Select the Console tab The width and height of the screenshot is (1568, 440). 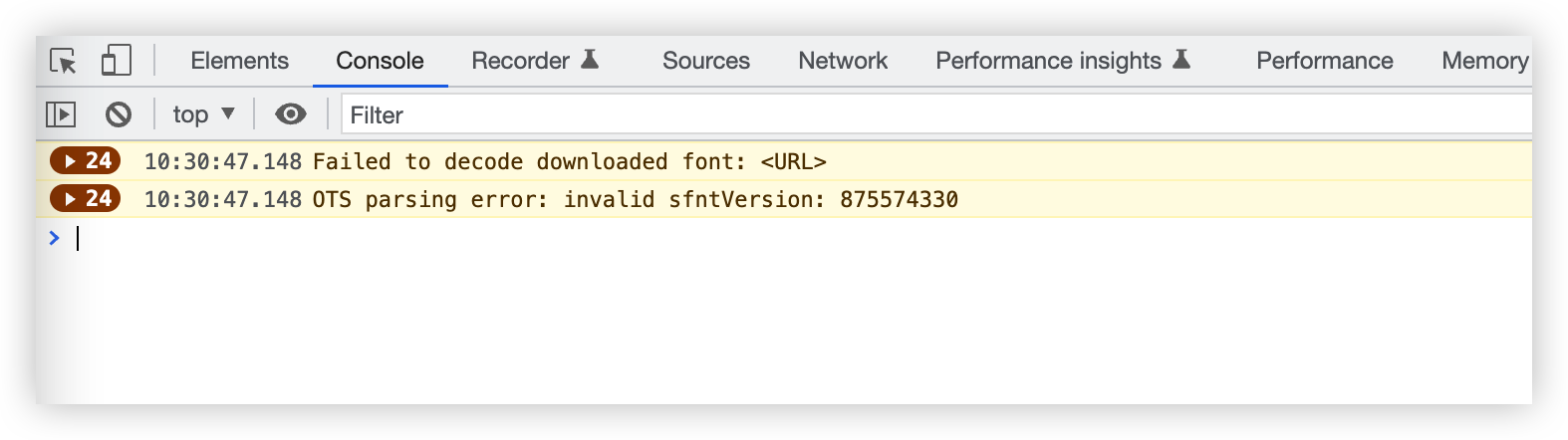380,61
